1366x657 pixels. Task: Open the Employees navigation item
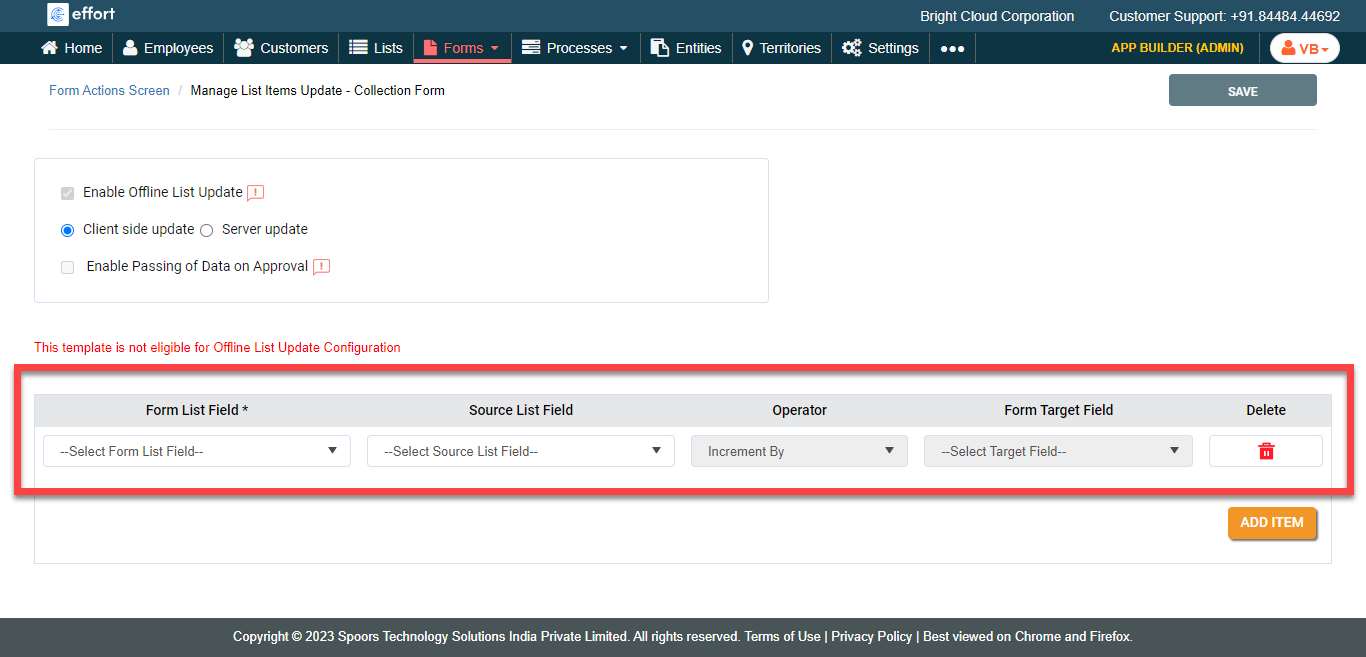[168, 48]
